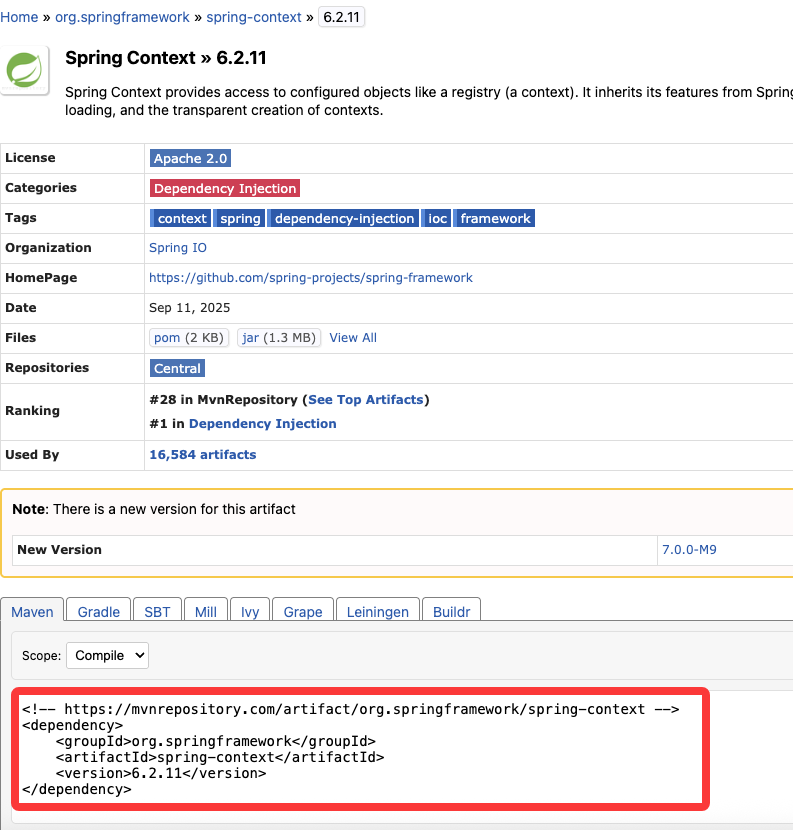Select the Leiningen tab

[x=377, y=612]
